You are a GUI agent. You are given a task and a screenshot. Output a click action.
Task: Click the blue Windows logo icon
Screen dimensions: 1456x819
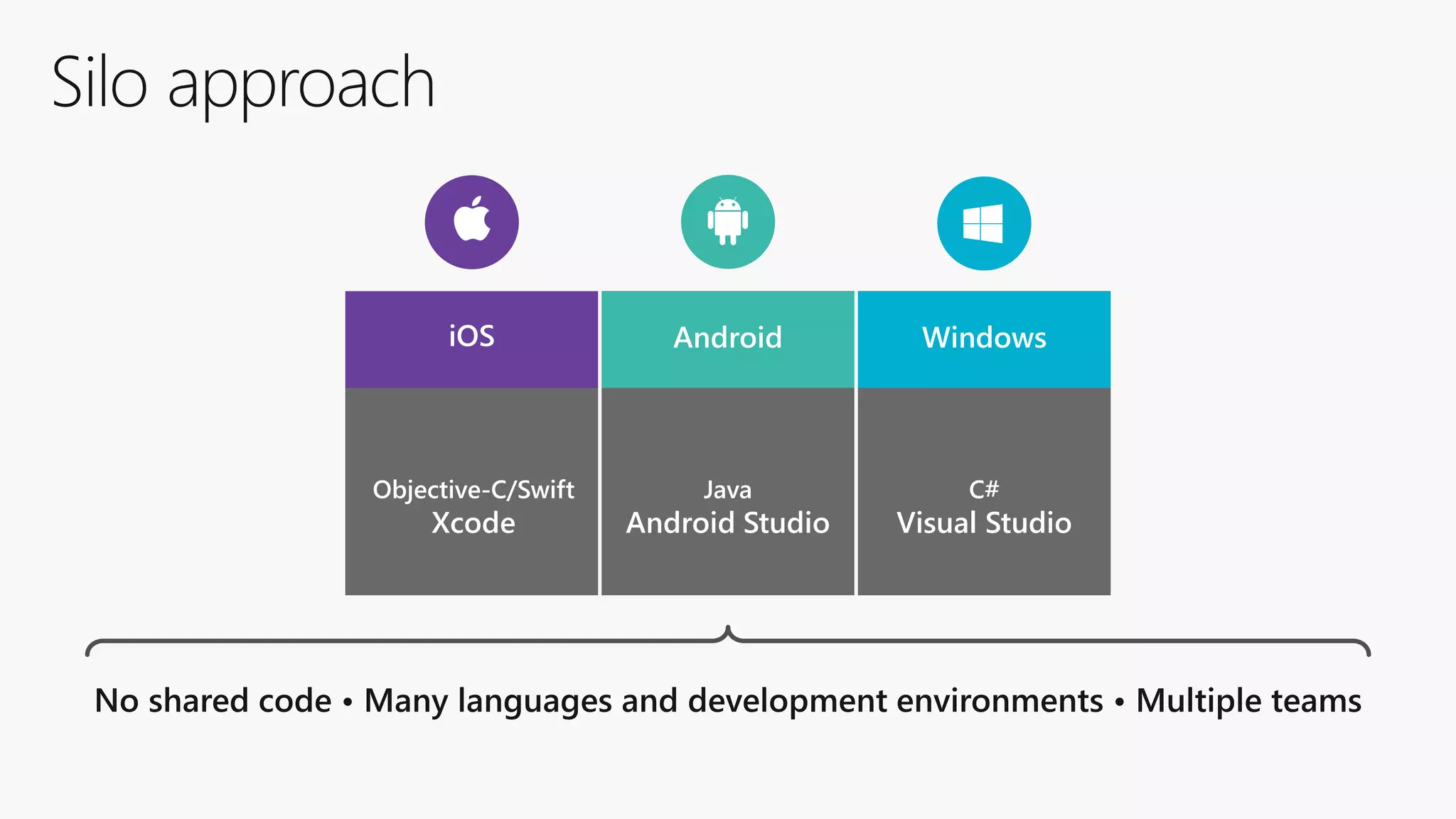point(984,223)
